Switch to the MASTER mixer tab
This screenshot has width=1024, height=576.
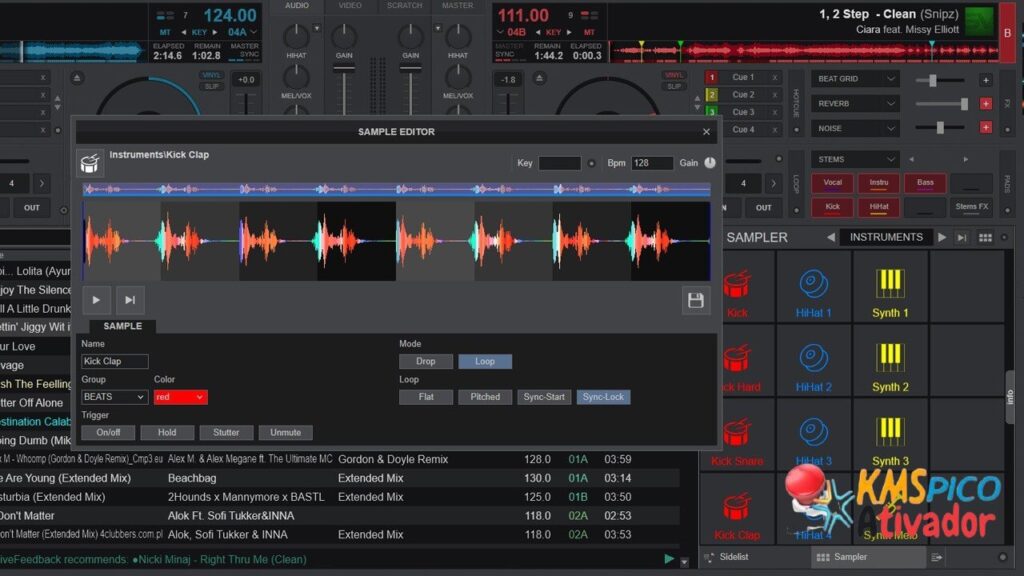[x=457, y=5]
